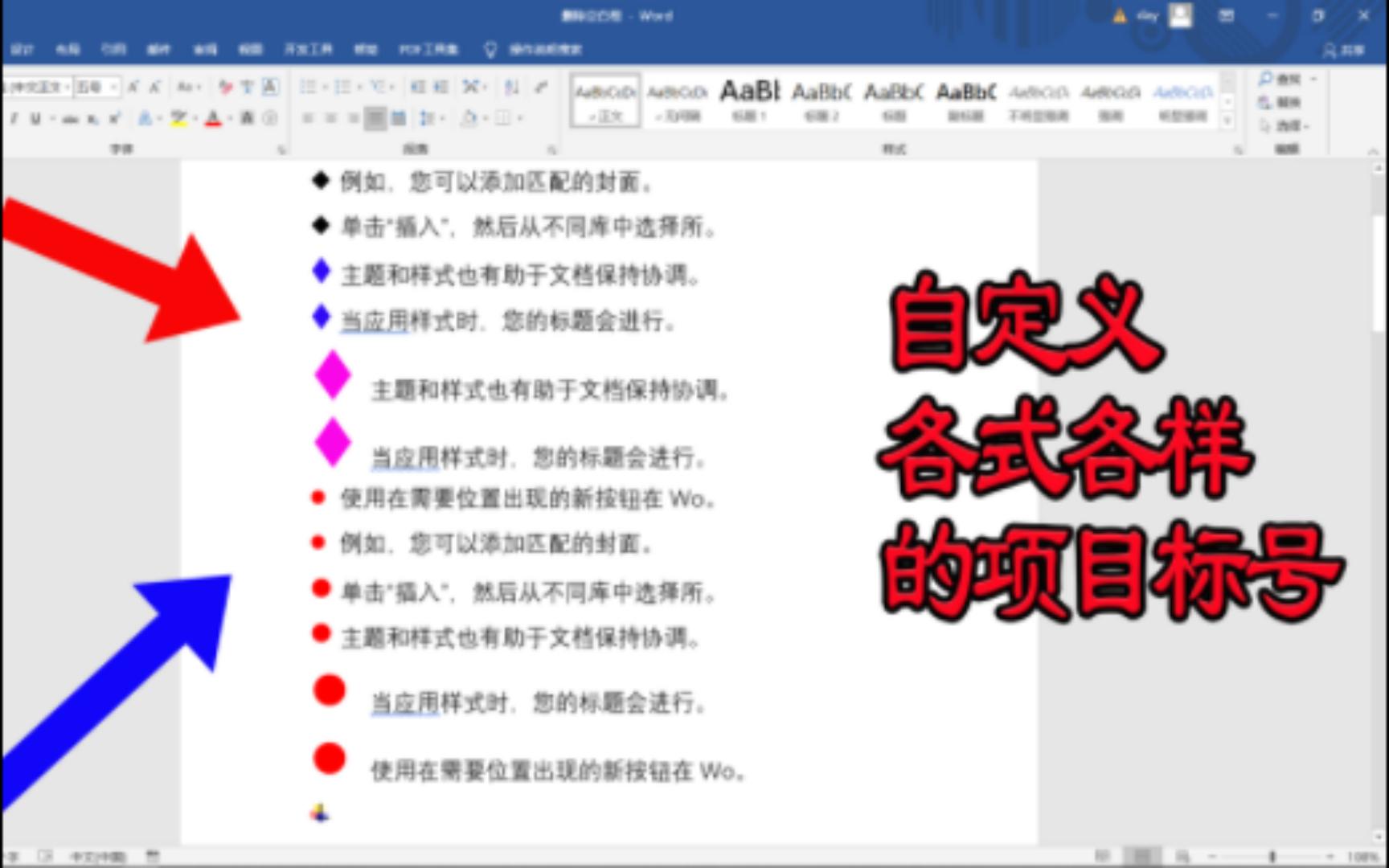1389x868 pixels.
Task: Decrease the paragraph indent
Action: click(x=418, y=87)
